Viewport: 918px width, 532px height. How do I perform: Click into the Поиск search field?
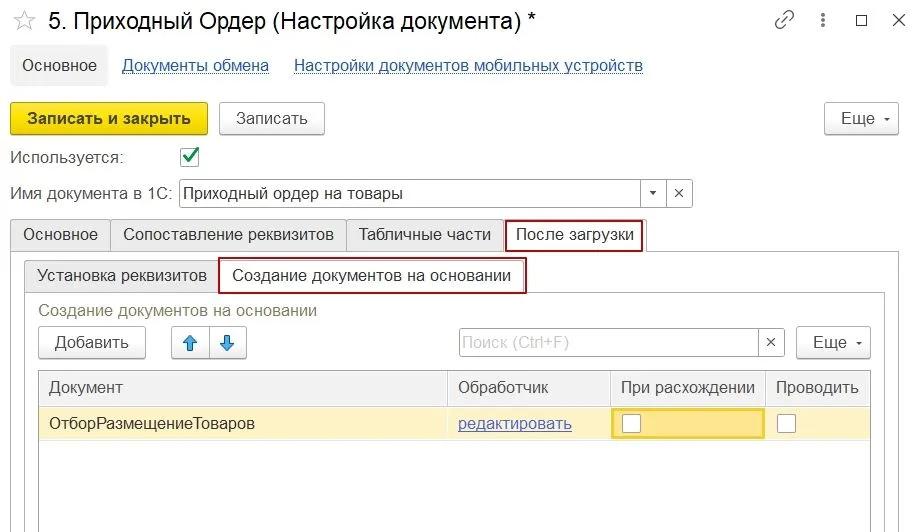(x=608, y=342)
